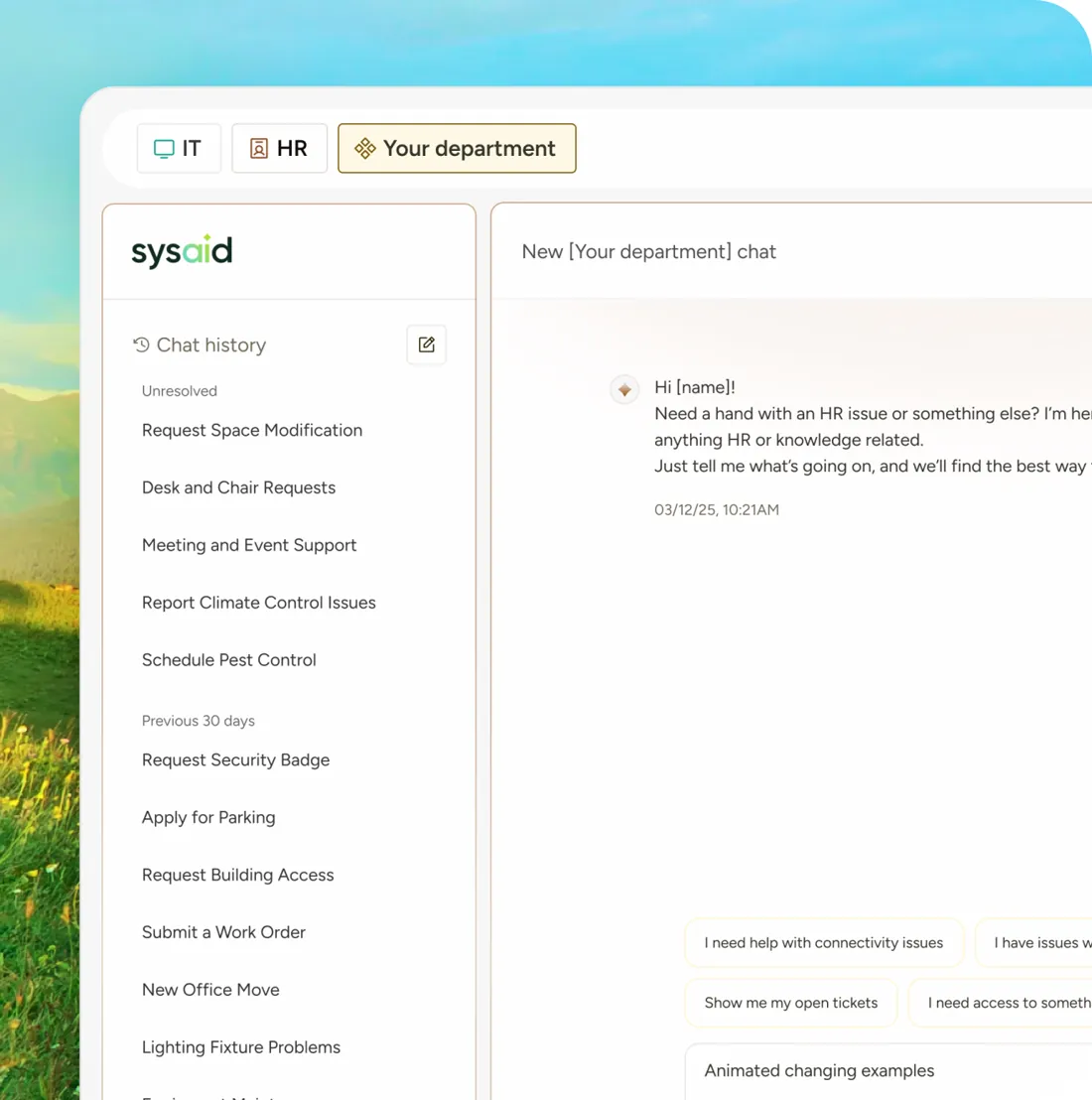Viewport: 1092px width, 1100px height.
Task: Select the Your department tab
Action: pos(457,149)
